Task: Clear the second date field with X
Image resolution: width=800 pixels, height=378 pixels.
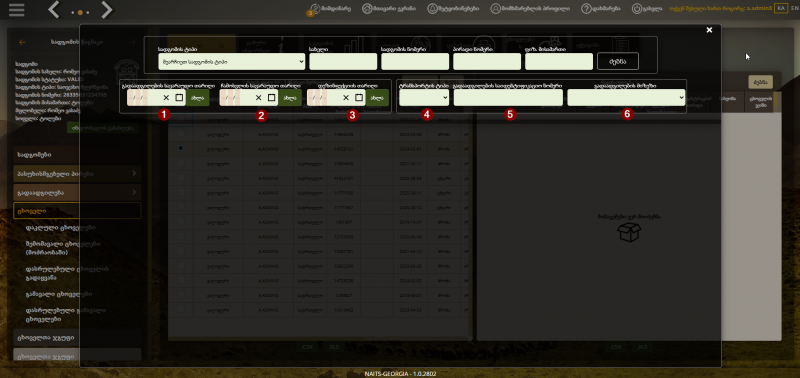Action: pos(259,97)
